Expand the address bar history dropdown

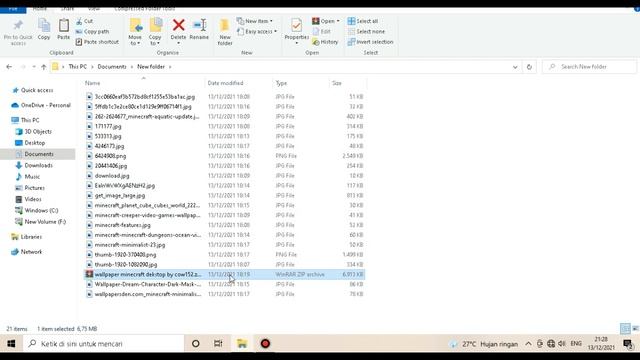point(515,67)
